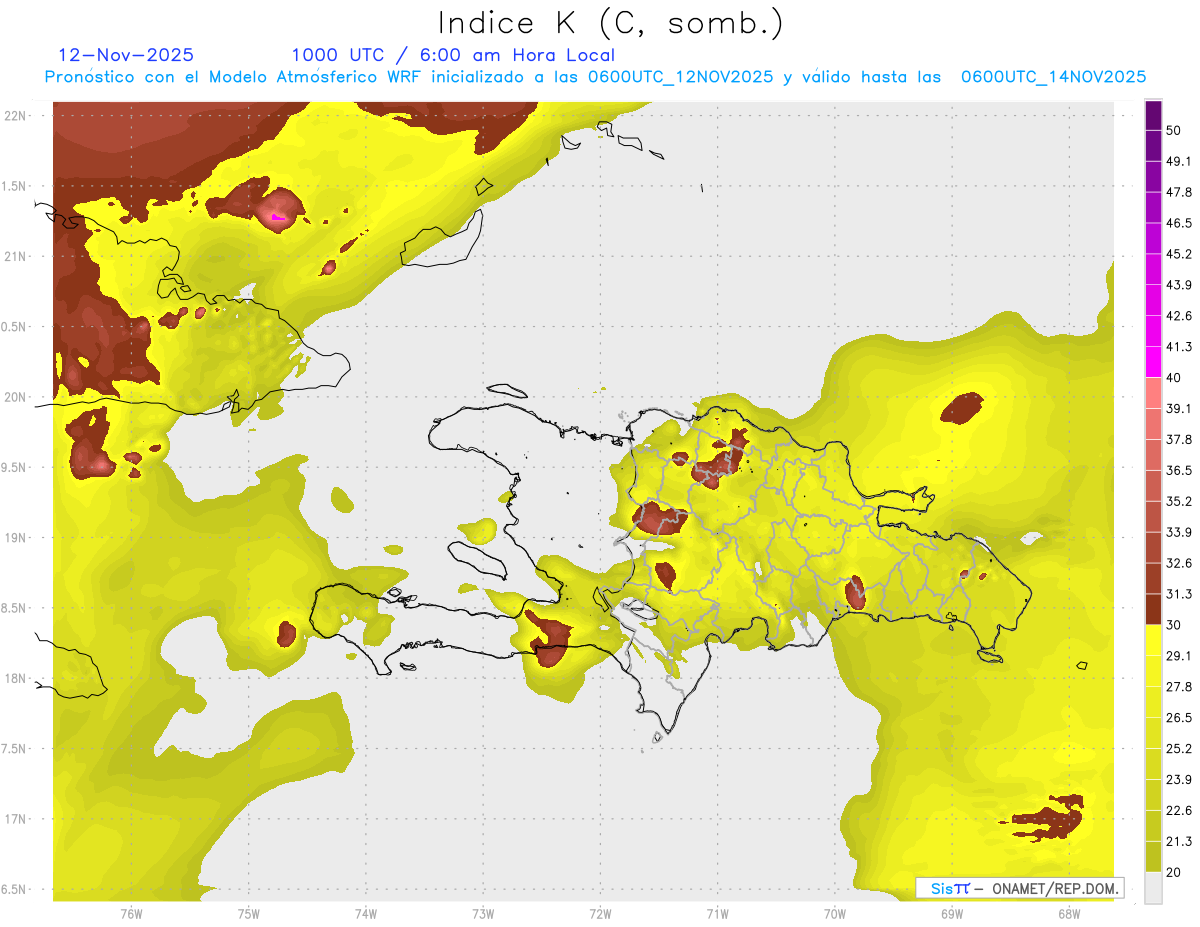Click the colorbar value "25.2"

1179,748
